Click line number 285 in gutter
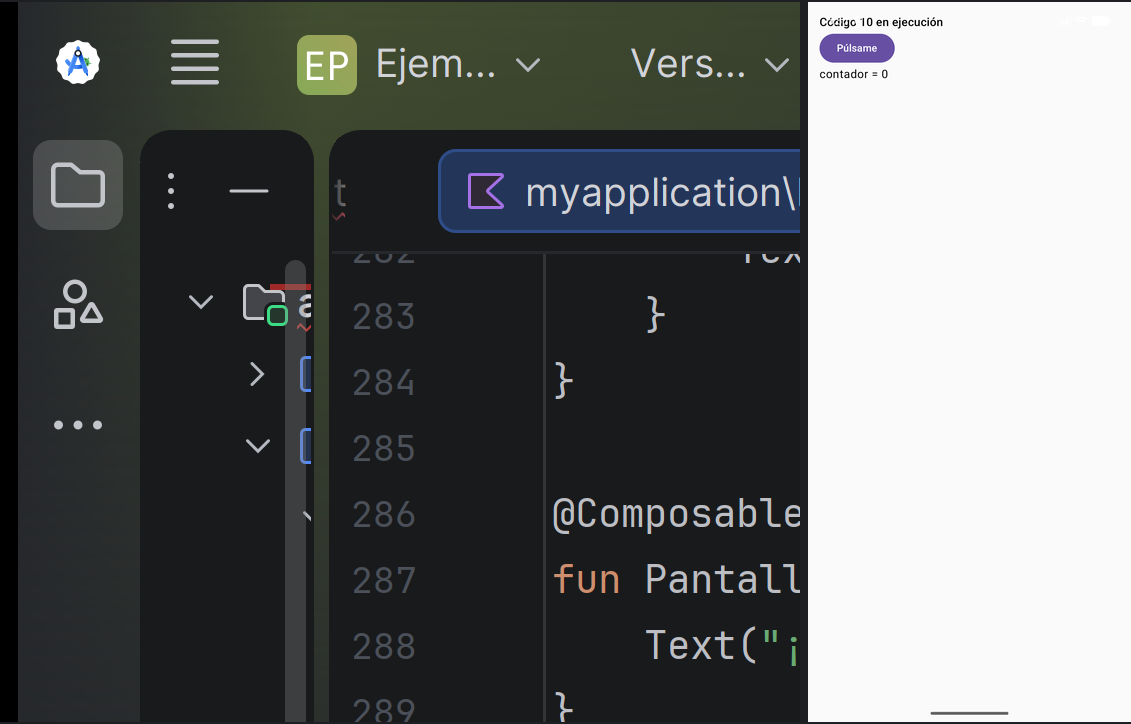 tap(384, 449)
